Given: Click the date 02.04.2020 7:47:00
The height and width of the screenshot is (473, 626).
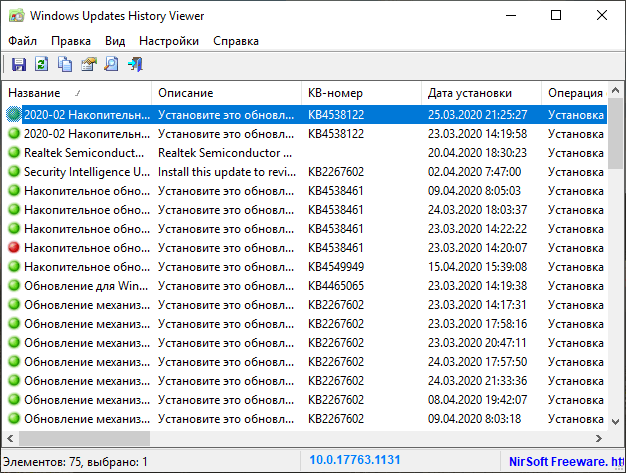Looking at the screenshot, I should click(x=474, y=172).
